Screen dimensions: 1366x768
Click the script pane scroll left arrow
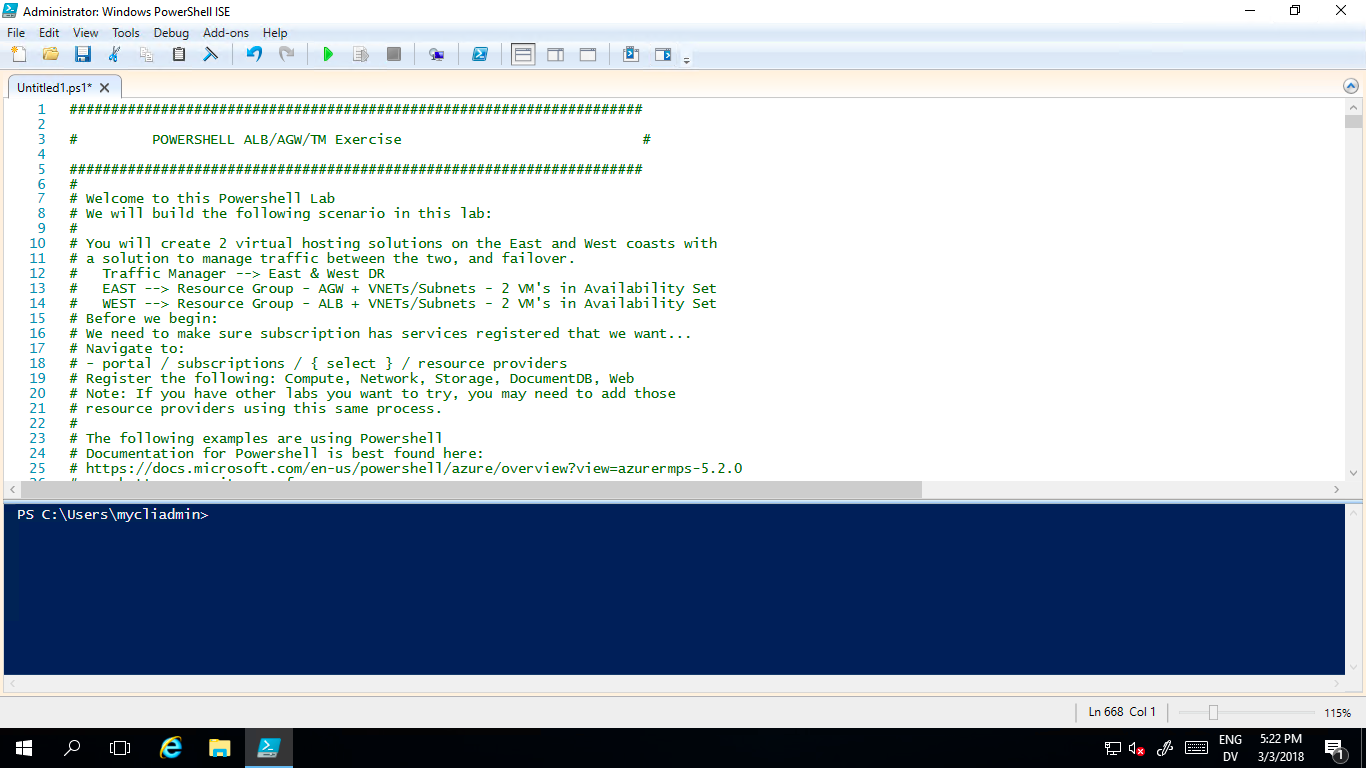click(11, 490)
